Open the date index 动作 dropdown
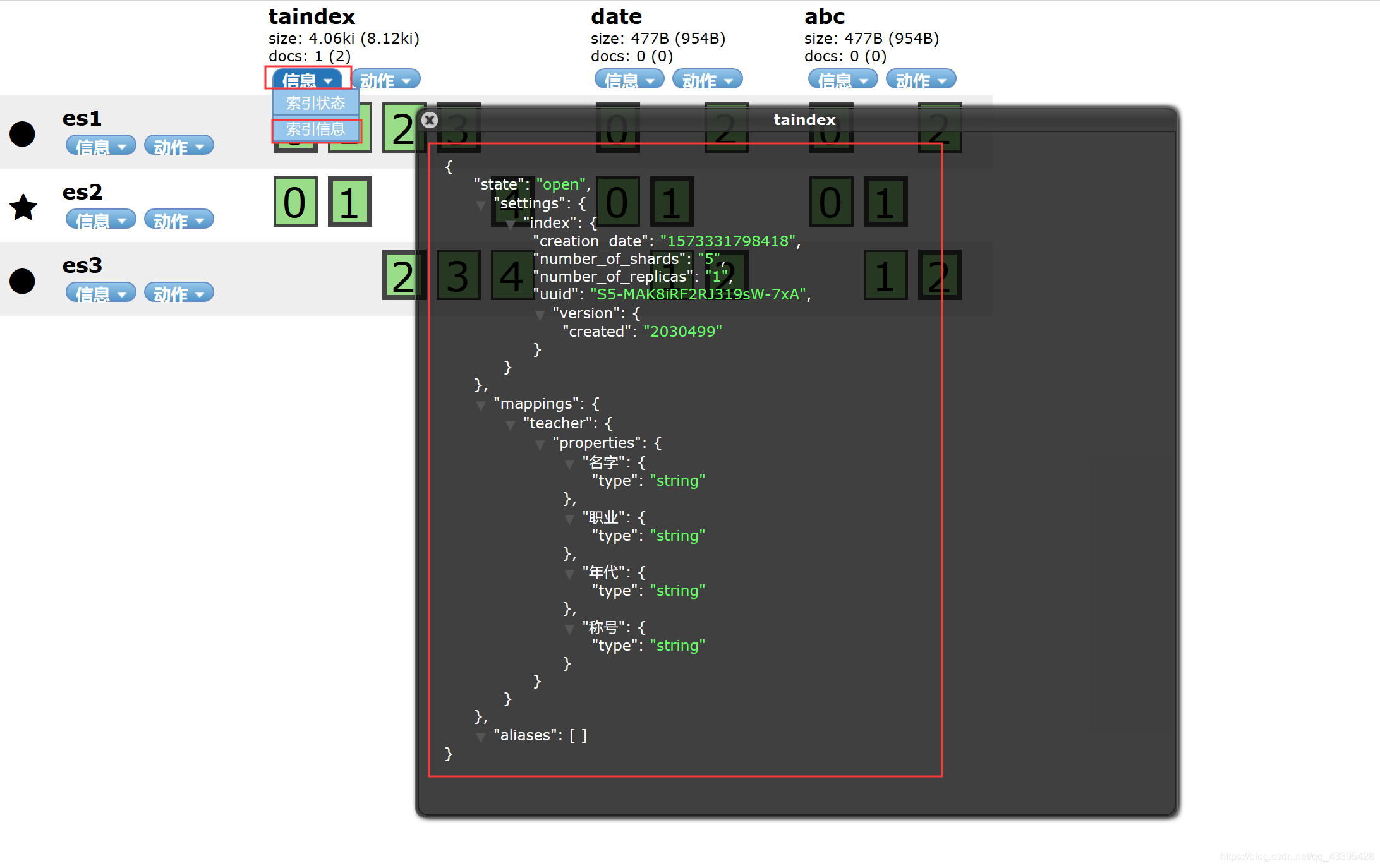 coord(707,80)
